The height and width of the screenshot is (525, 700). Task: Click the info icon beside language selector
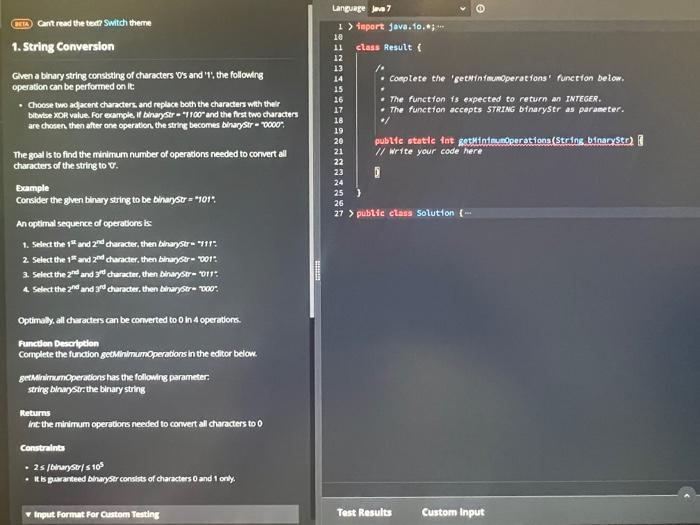tap(480, 8)
